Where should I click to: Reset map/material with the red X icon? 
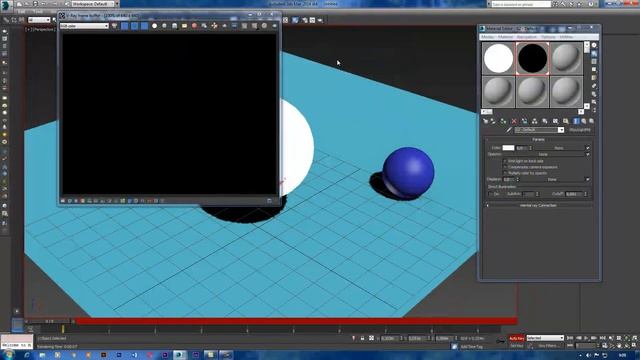pos(514,121)
